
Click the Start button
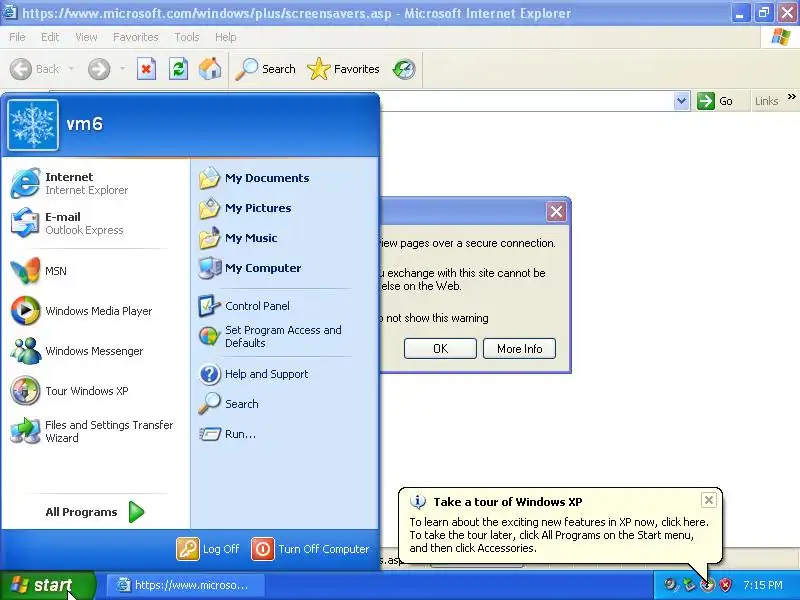click(48, 585)
